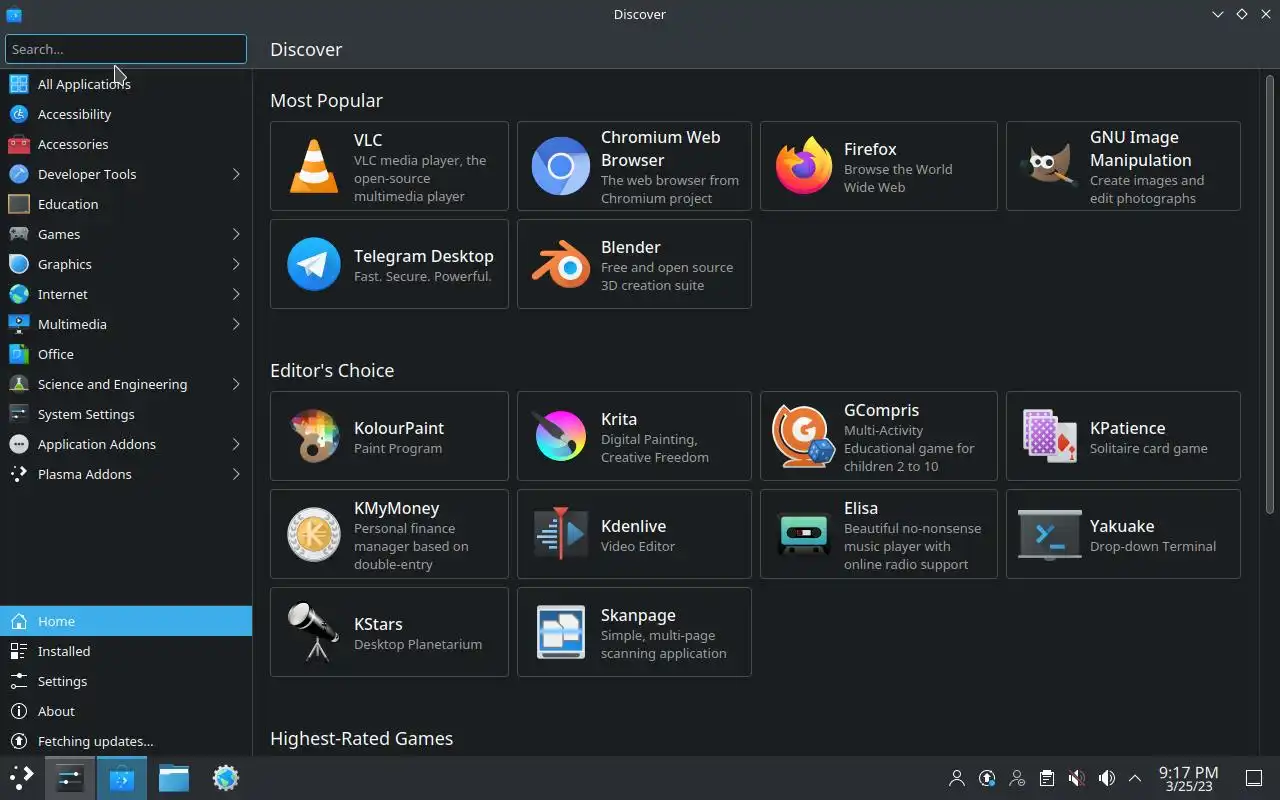Click the clipboard icon in system tray
The image size is (1280, 800).
1046,778
